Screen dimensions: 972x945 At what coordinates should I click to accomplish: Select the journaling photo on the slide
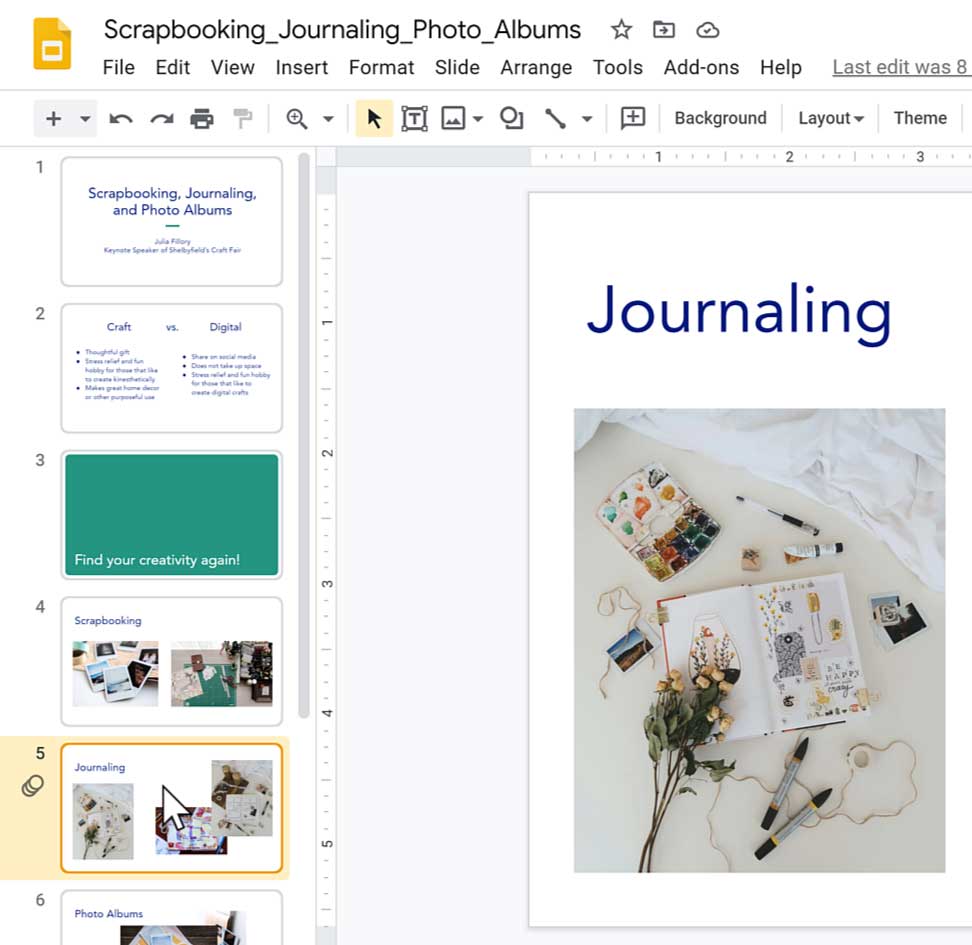[759, 640]
